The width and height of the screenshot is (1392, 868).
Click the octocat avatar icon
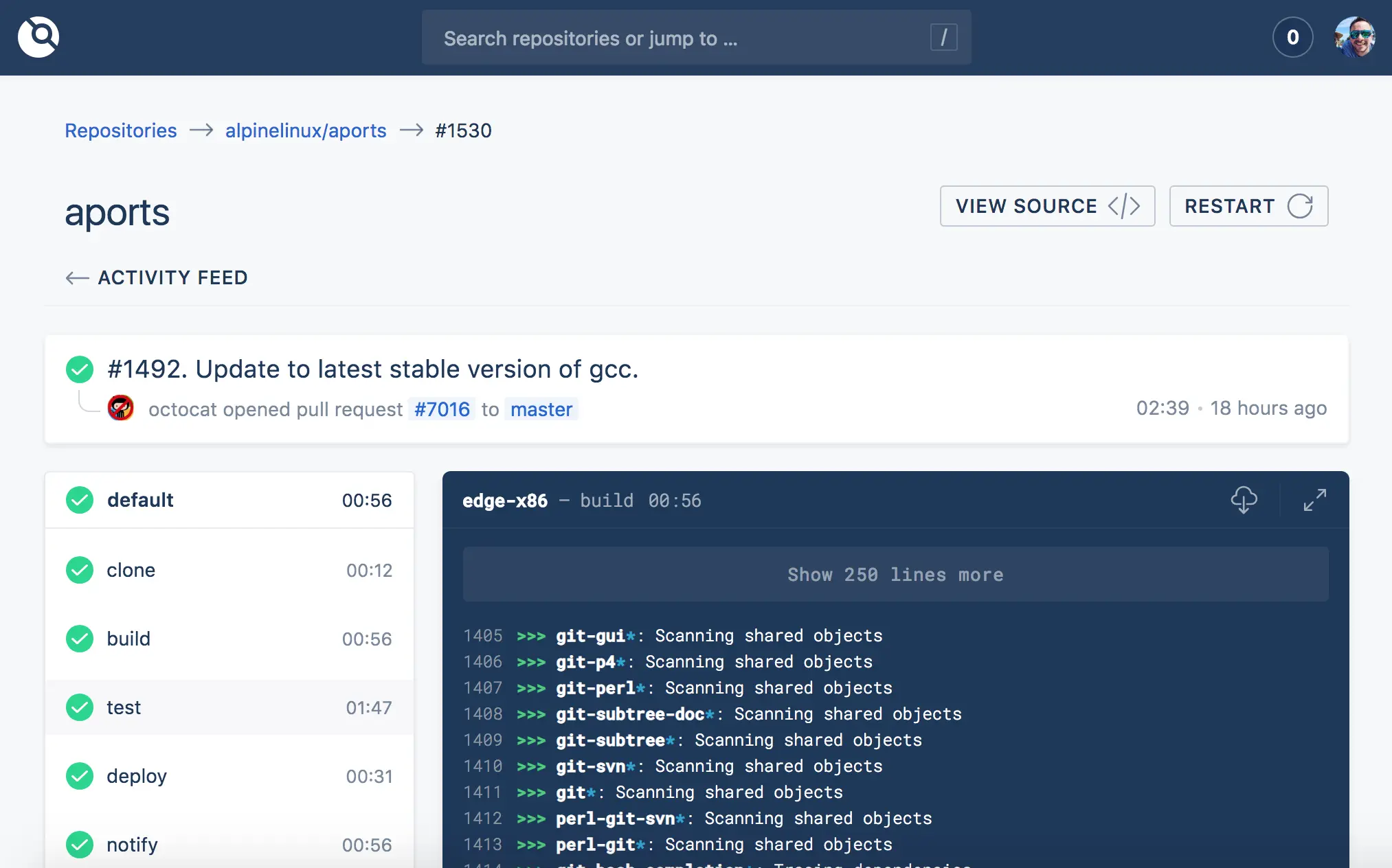(x=121, y=409)
